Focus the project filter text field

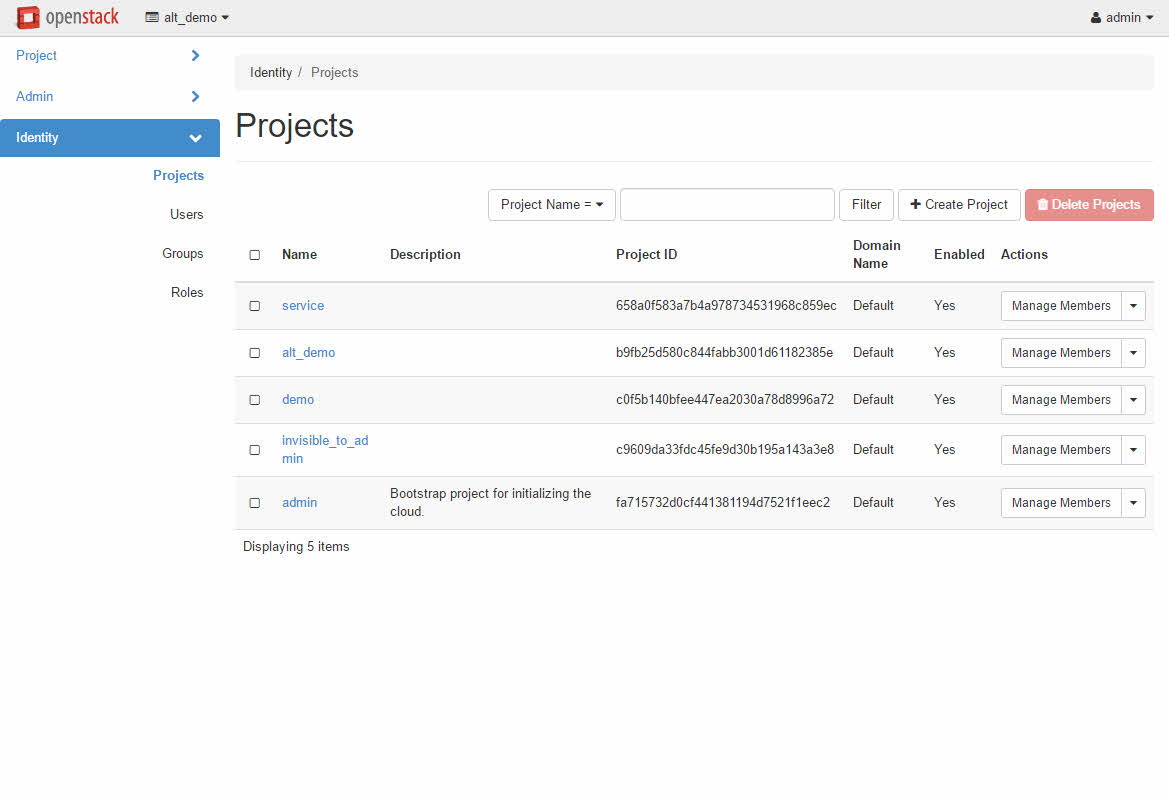click(x=727, y=205)
